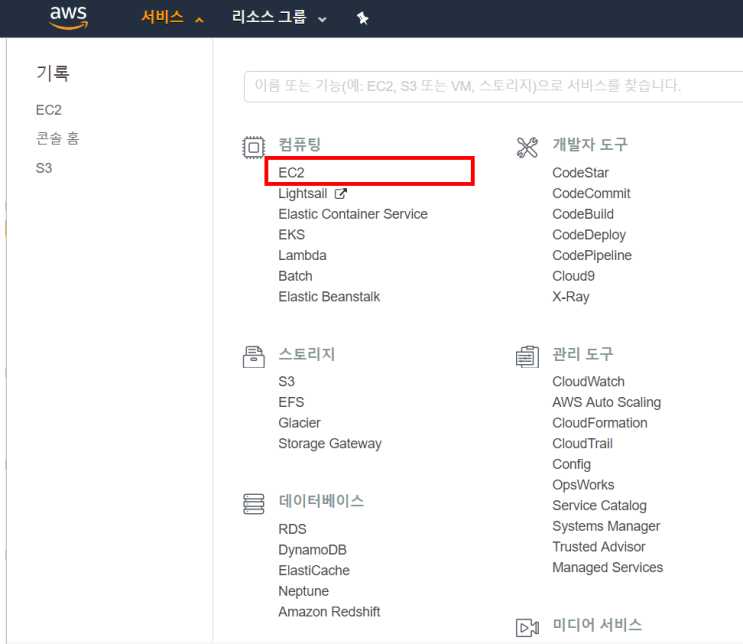Click the Storage category box icon

(x=254, y=357)
